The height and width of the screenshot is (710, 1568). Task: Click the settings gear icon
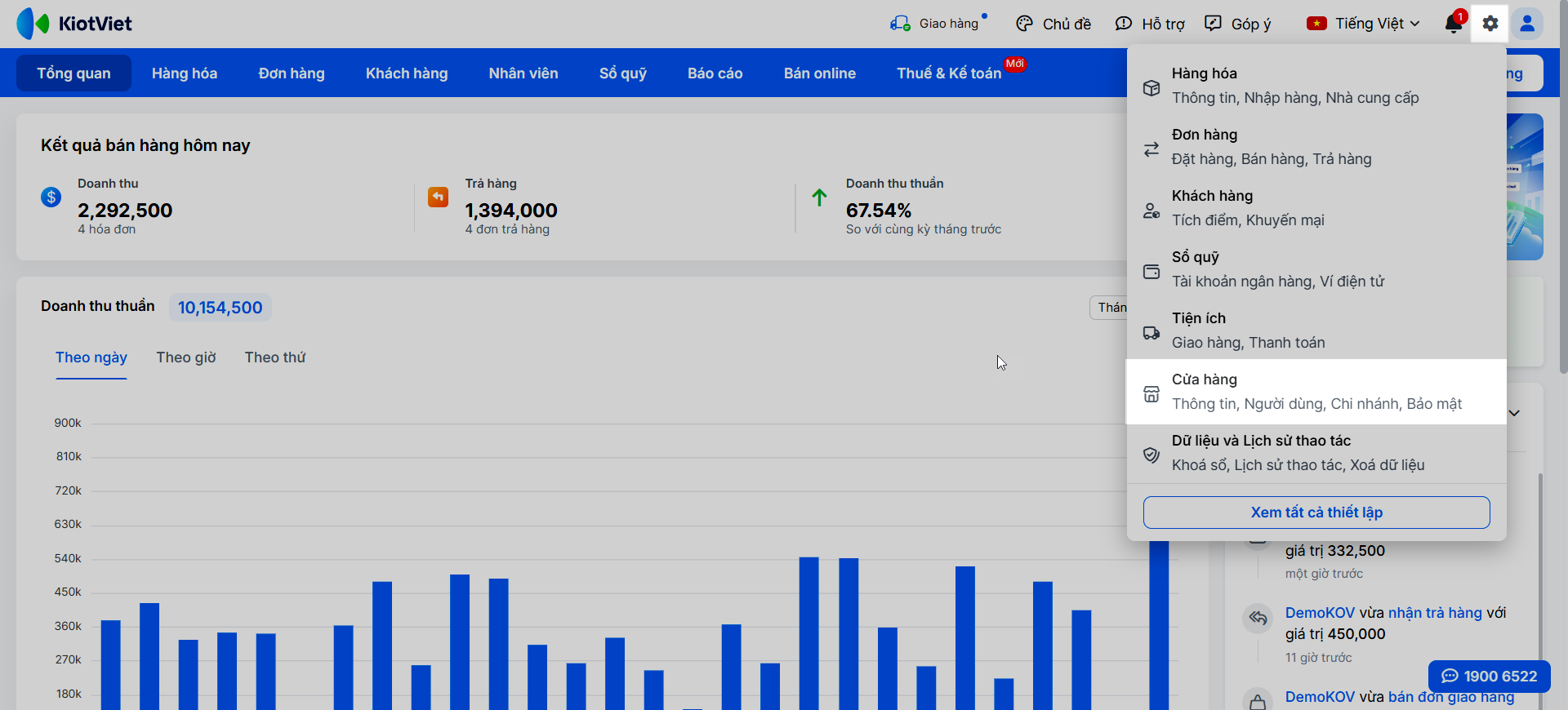coord(1490,24)
